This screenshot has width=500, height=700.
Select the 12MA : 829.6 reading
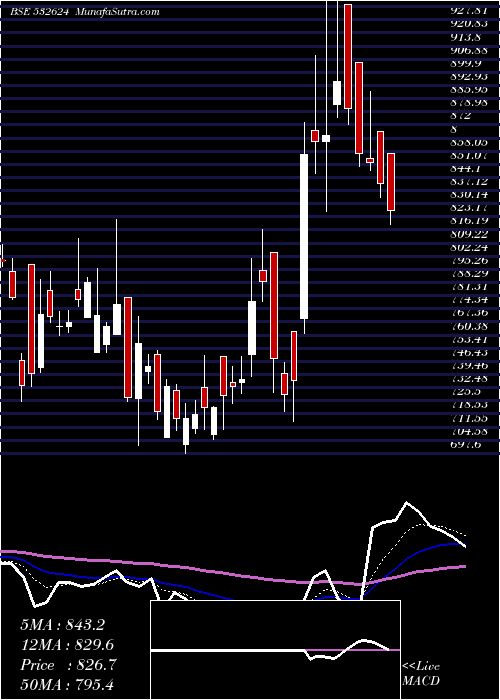click(x=67, y=645)
